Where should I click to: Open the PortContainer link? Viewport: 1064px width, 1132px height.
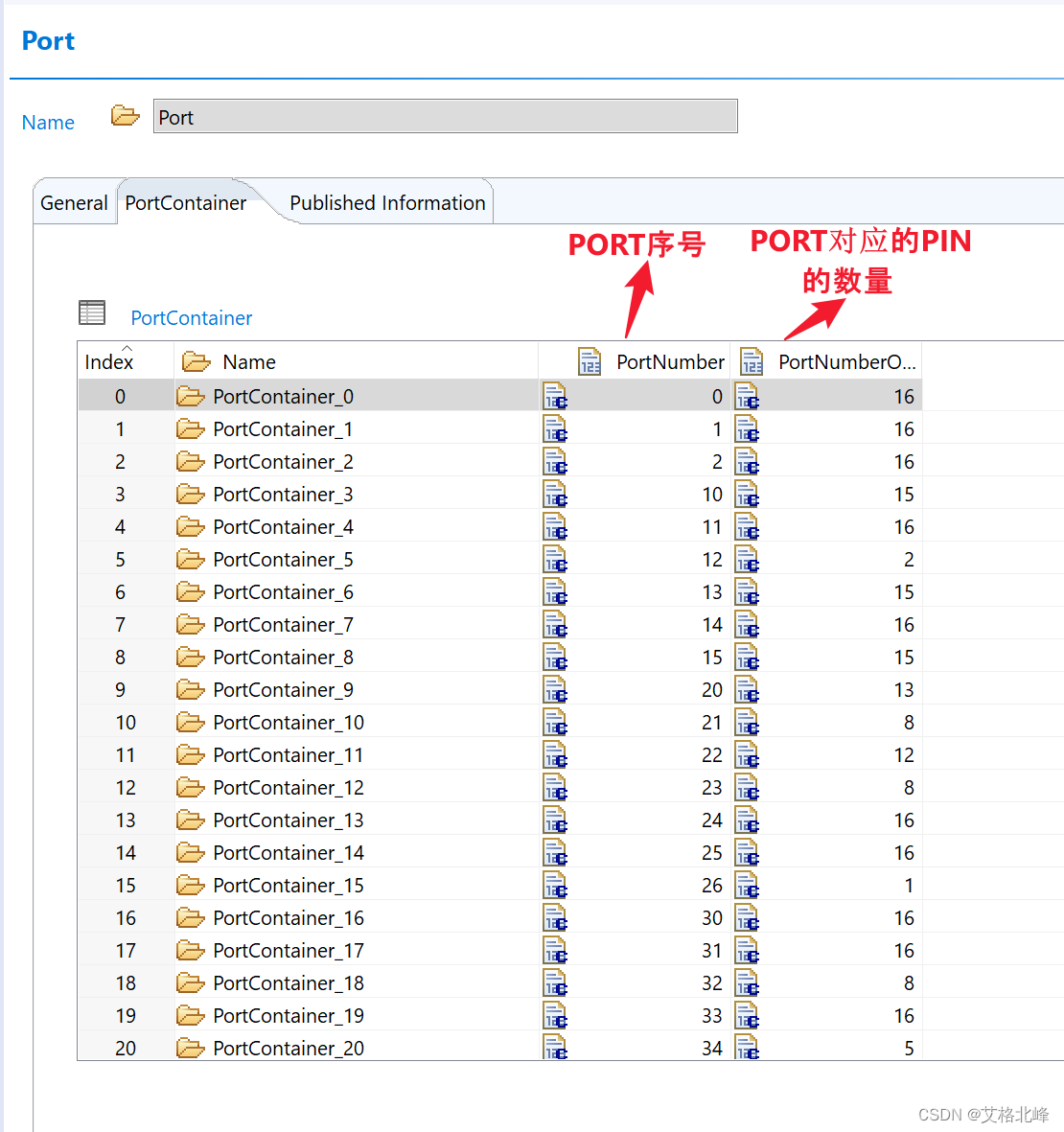pos(191,317)
